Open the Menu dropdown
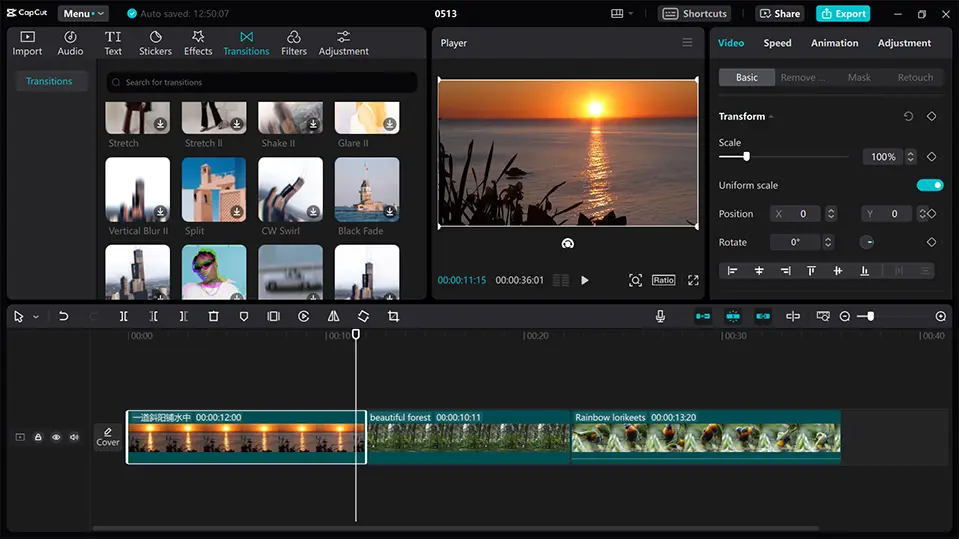The height and width of the screenshot is (539, 959). (83, 14)
